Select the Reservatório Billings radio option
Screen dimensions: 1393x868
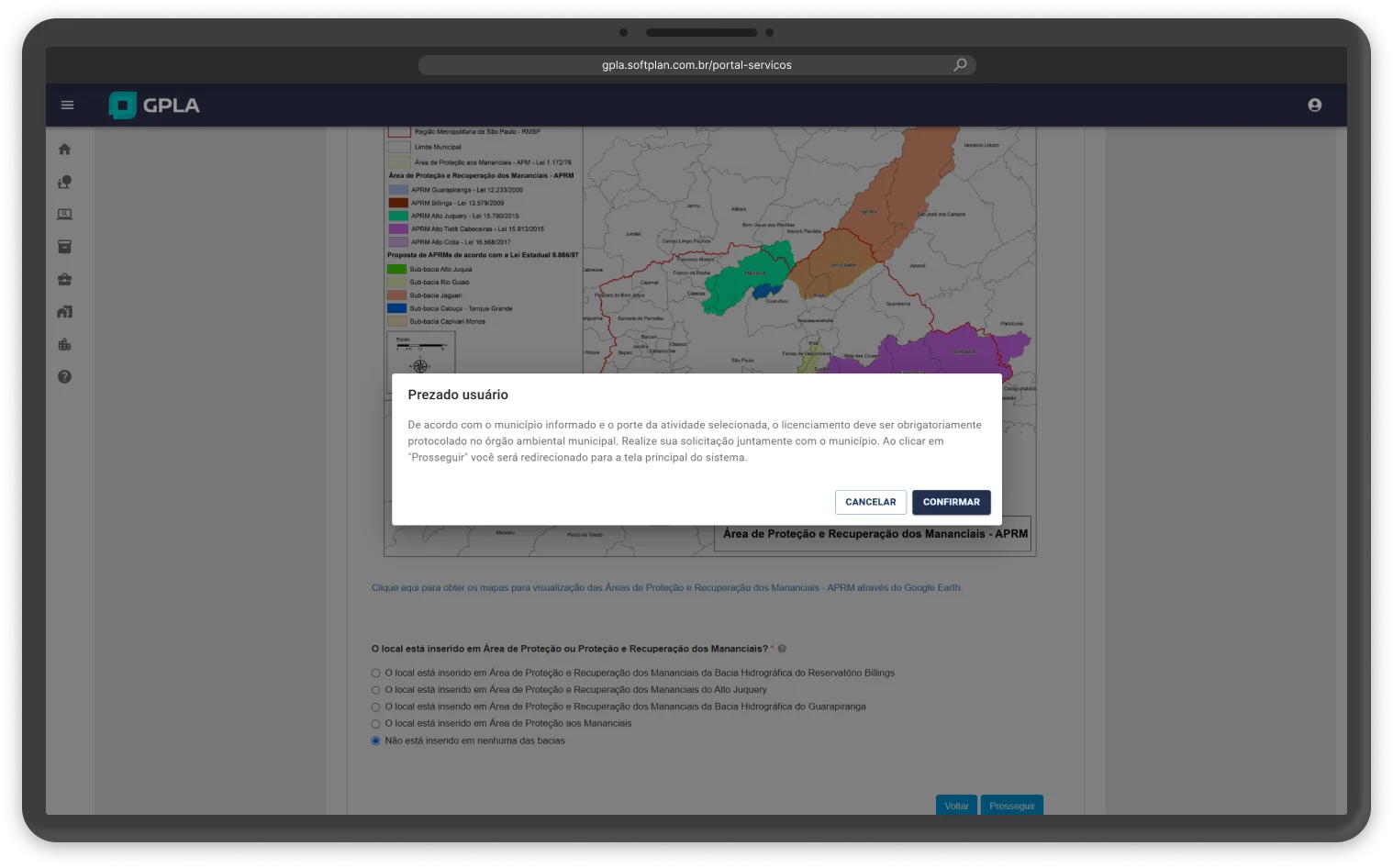tap(375, 673)
